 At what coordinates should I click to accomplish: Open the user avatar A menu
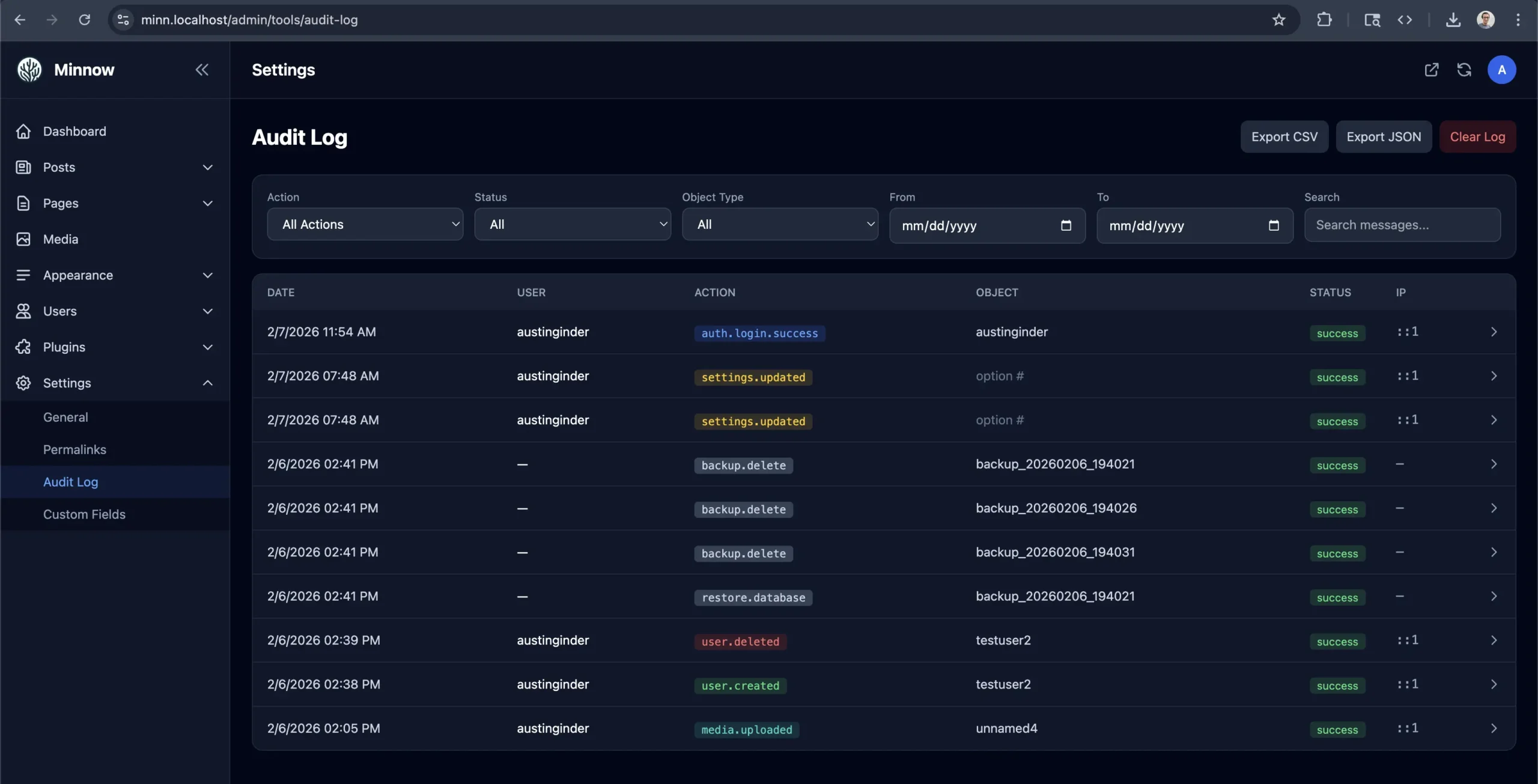point(1501,70)
